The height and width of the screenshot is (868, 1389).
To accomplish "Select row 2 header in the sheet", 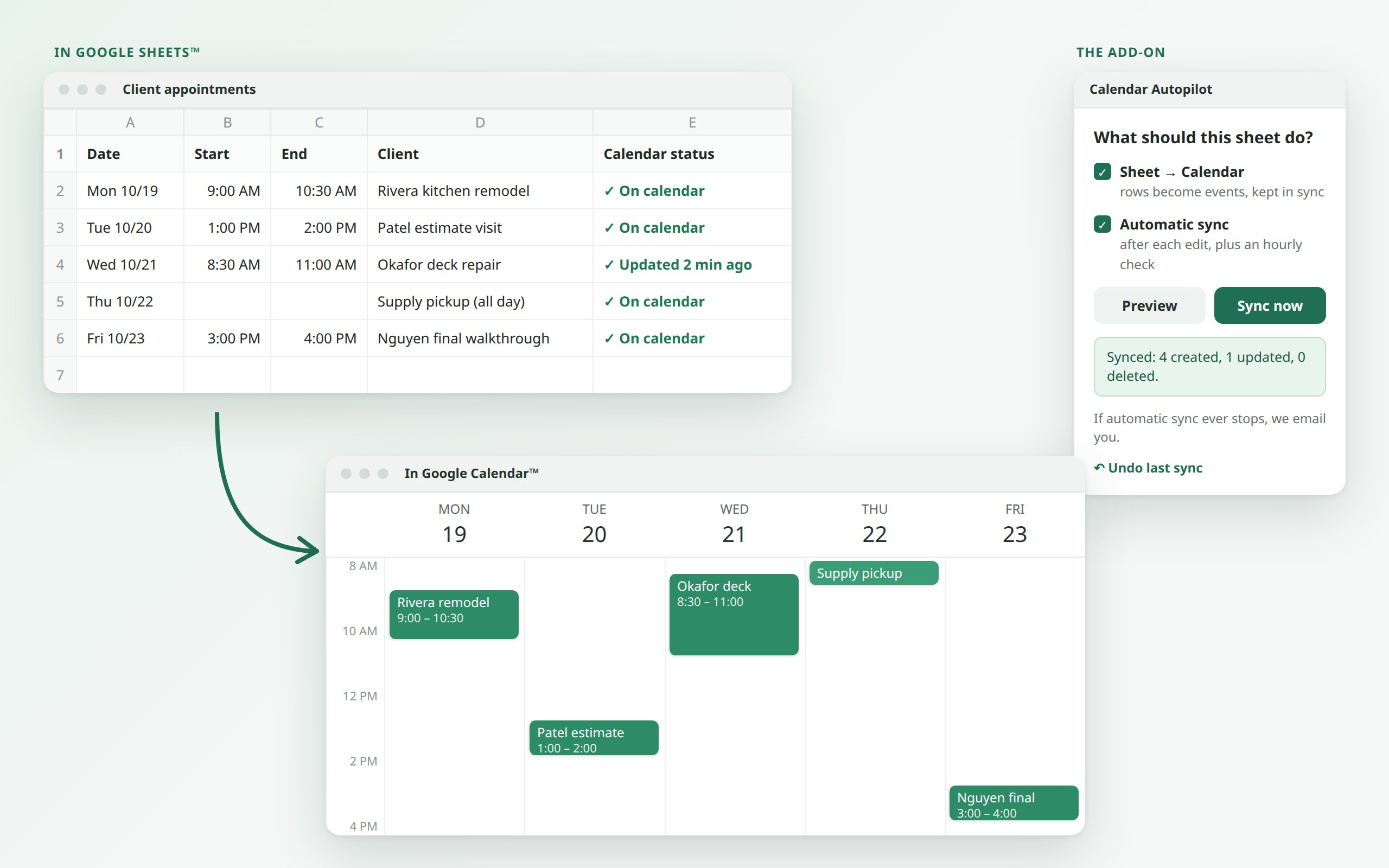I will point(60,190).
